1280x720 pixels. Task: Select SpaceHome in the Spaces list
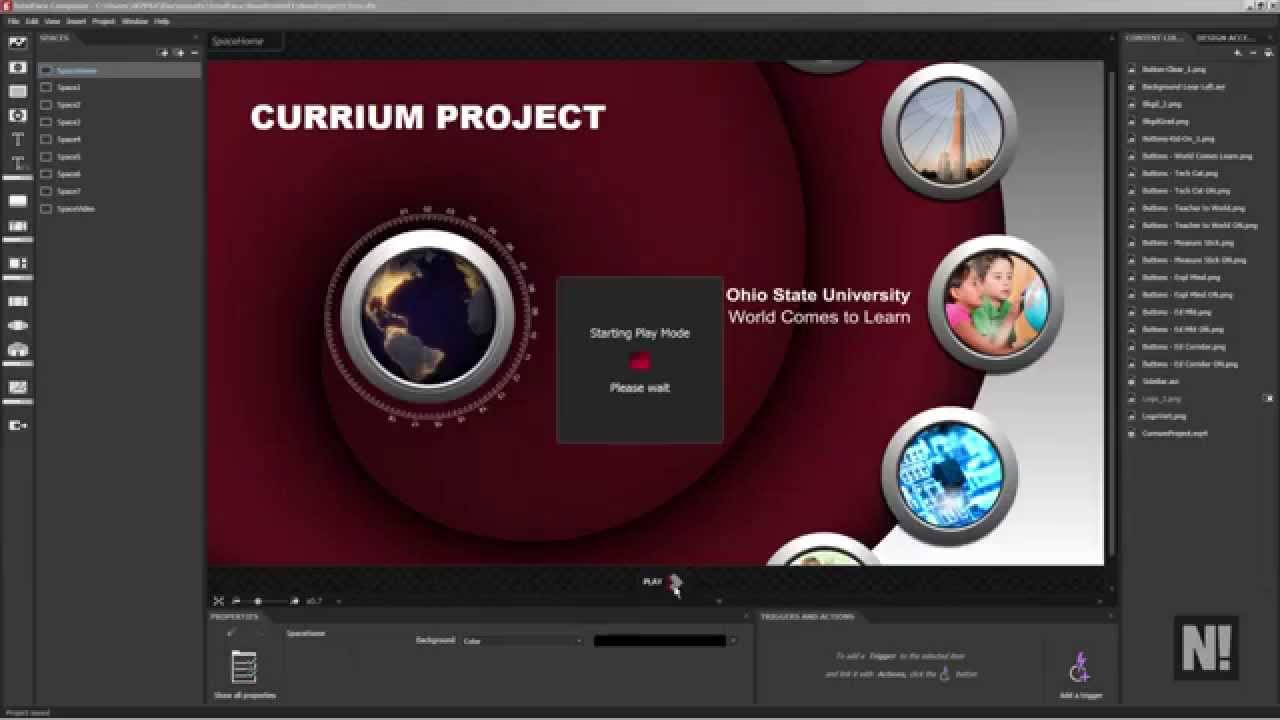point(119,70)
